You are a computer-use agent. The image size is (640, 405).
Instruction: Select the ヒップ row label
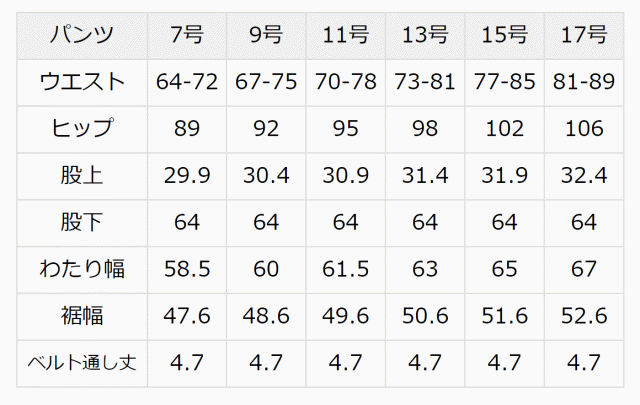pyautogui.click(x=81, y=129)
